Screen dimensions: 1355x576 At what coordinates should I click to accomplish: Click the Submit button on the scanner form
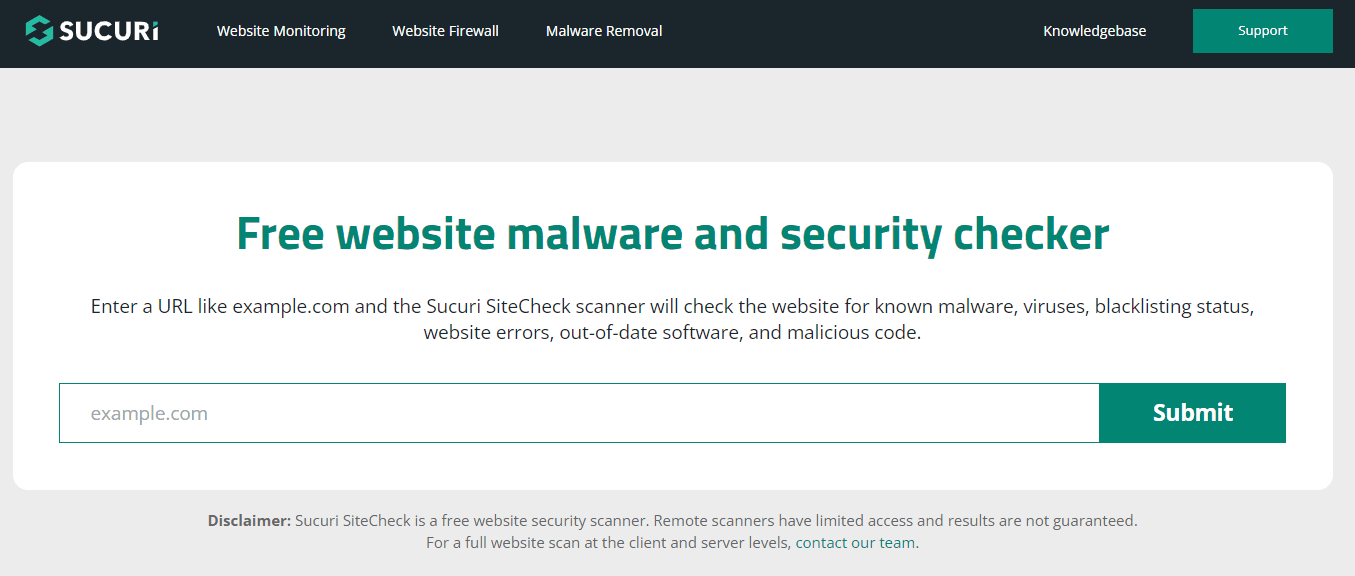pyautogui.click(x=1192, y=412)
